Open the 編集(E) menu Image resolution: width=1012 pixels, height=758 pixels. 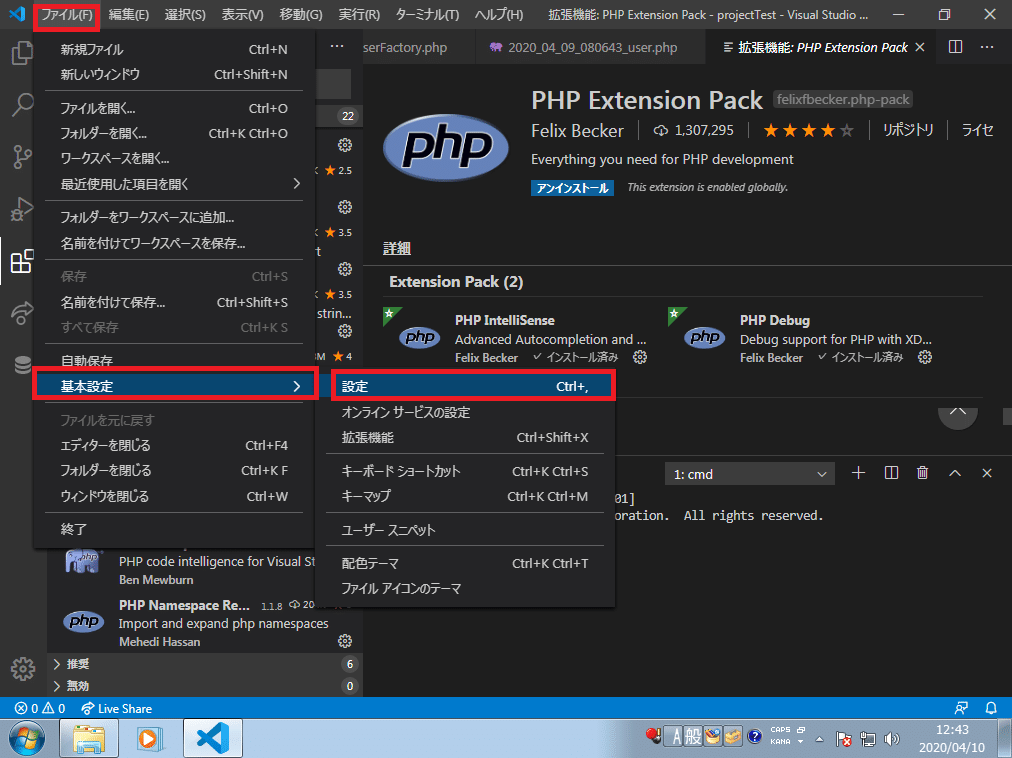[128, 14]
